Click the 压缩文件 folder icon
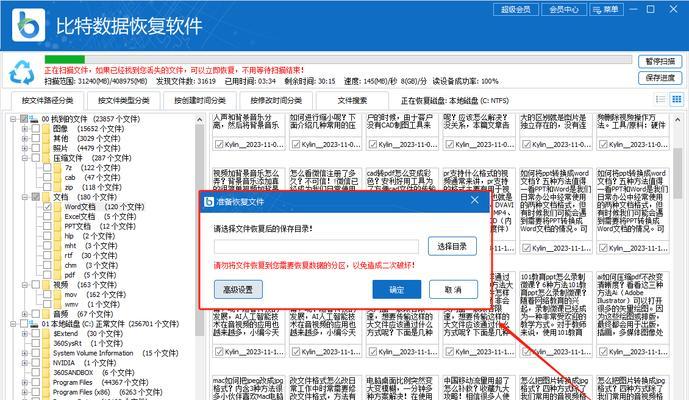Image resolution: width=689 pixels, height=400 pixels. coord(46,158)
